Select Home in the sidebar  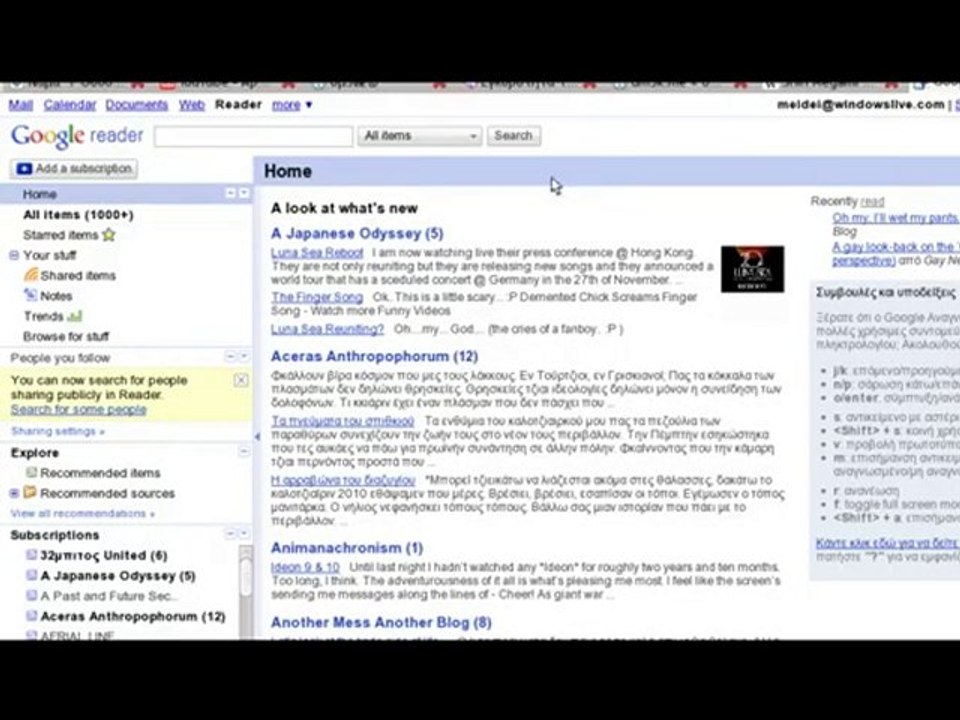[40, 194]
